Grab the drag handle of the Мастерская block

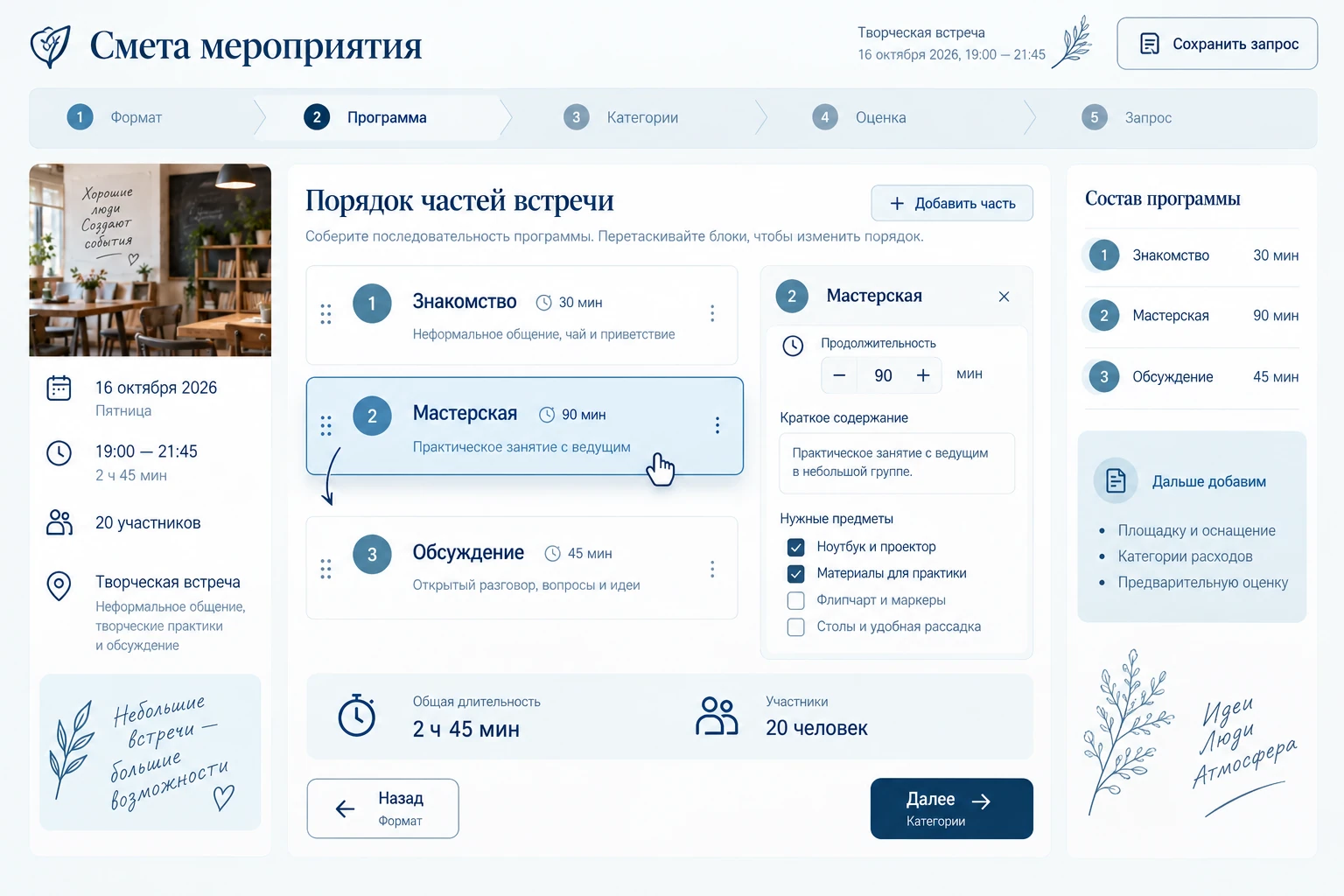point(325,425)
